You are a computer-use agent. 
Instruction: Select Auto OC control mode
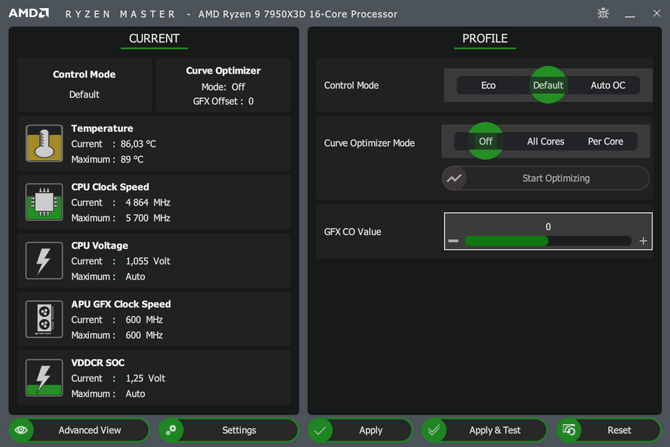pyautogui.click(x=608, y=85)
